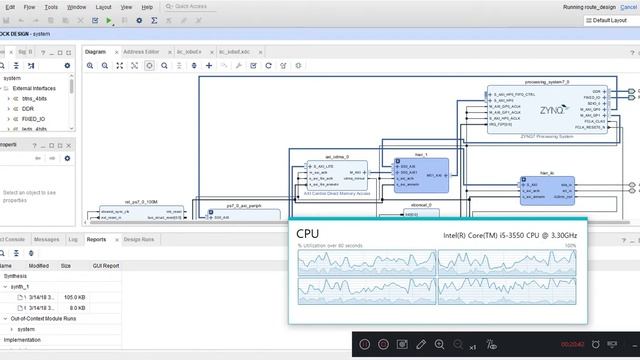This screenshot has height=360, width=640.
Task: Click the diagram toolbar icon left of the circle button
Action: [134, 66]
